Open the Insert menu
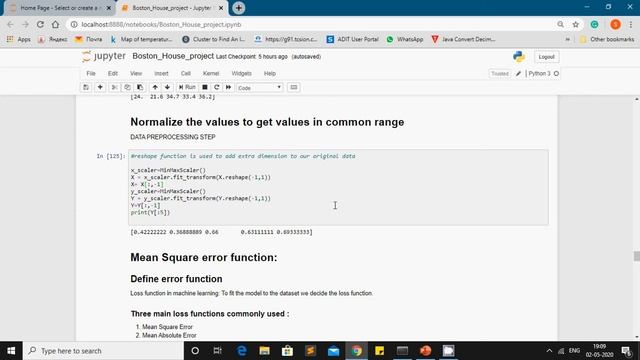Screen dimensions: 640x360 [x=161, y=73]
